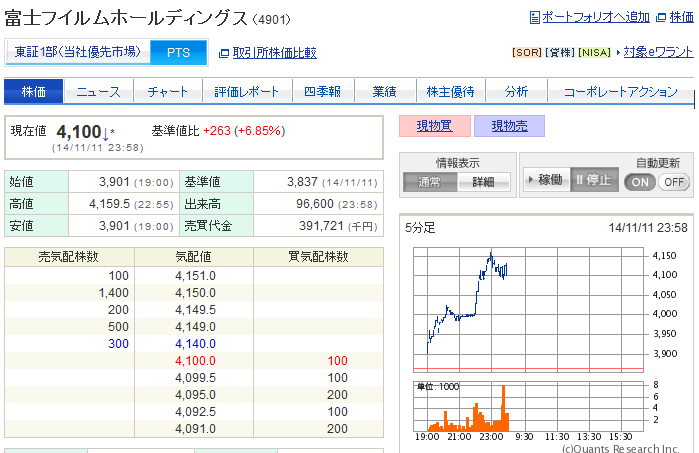The image size is (699, 453).
Task: Switch to the ニュース tab
Action: 99,92
